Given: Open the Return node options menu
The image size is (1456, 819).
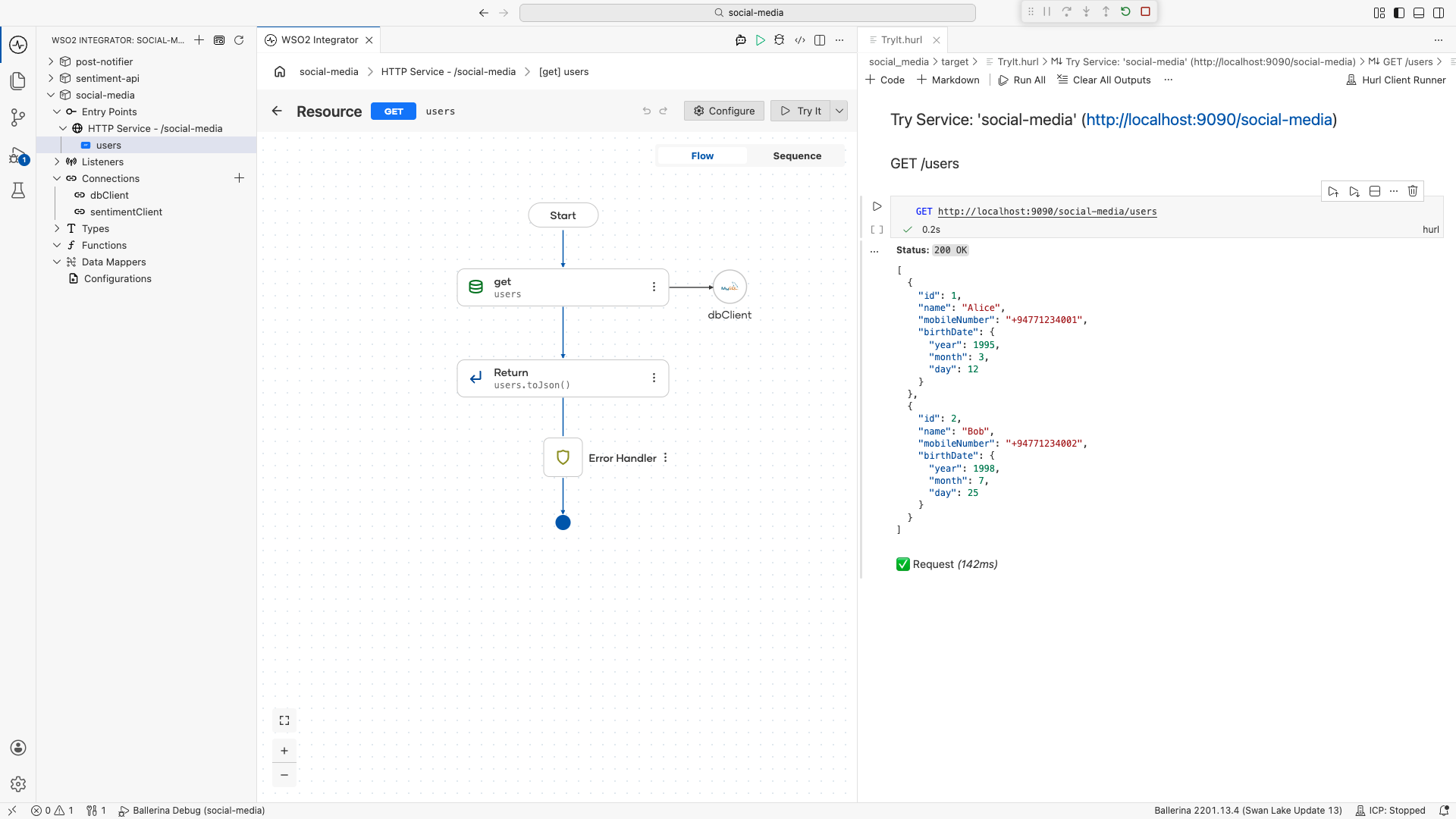Looking at the screenshot, I should coord(654,378).
